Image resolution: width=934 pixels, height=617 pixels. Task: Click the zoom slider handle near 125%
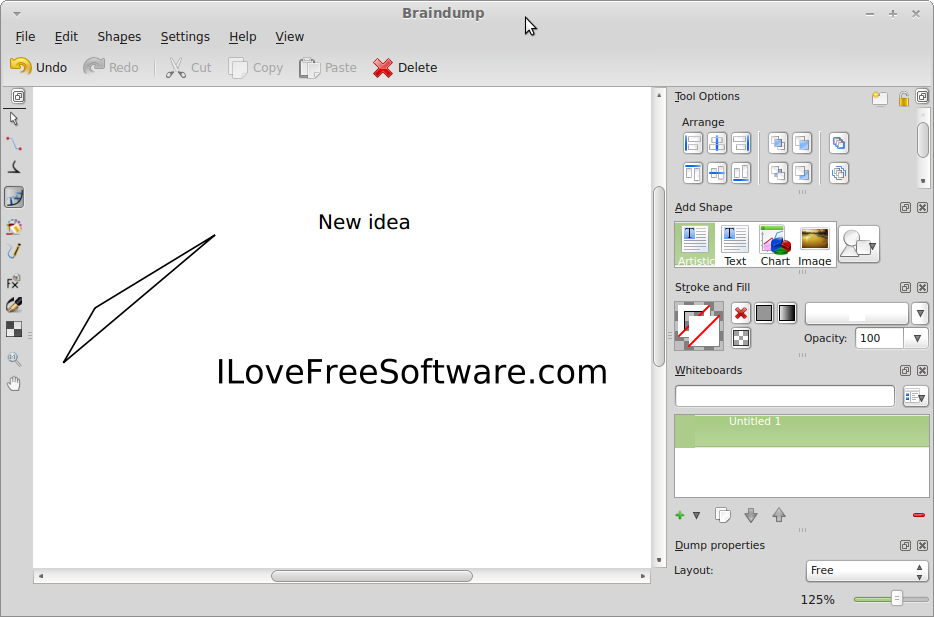tap(896, 599)
